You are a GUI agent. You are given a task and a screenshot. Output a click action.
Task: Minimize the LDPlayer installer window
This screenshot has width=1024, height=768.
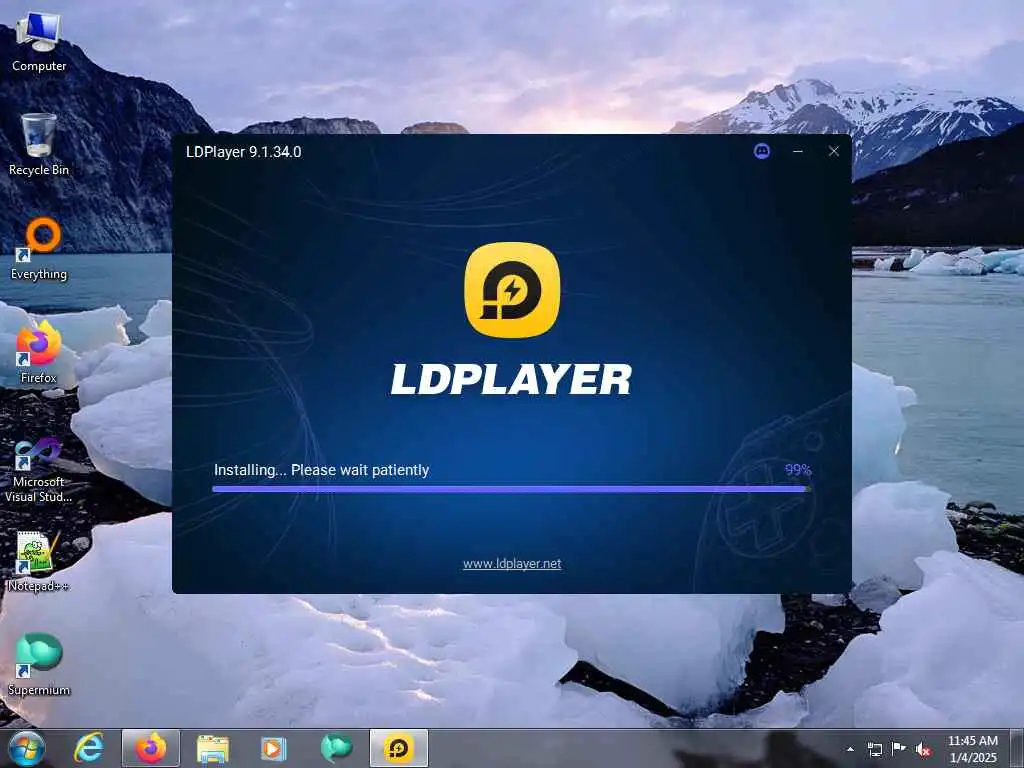[x=797, y=152]
